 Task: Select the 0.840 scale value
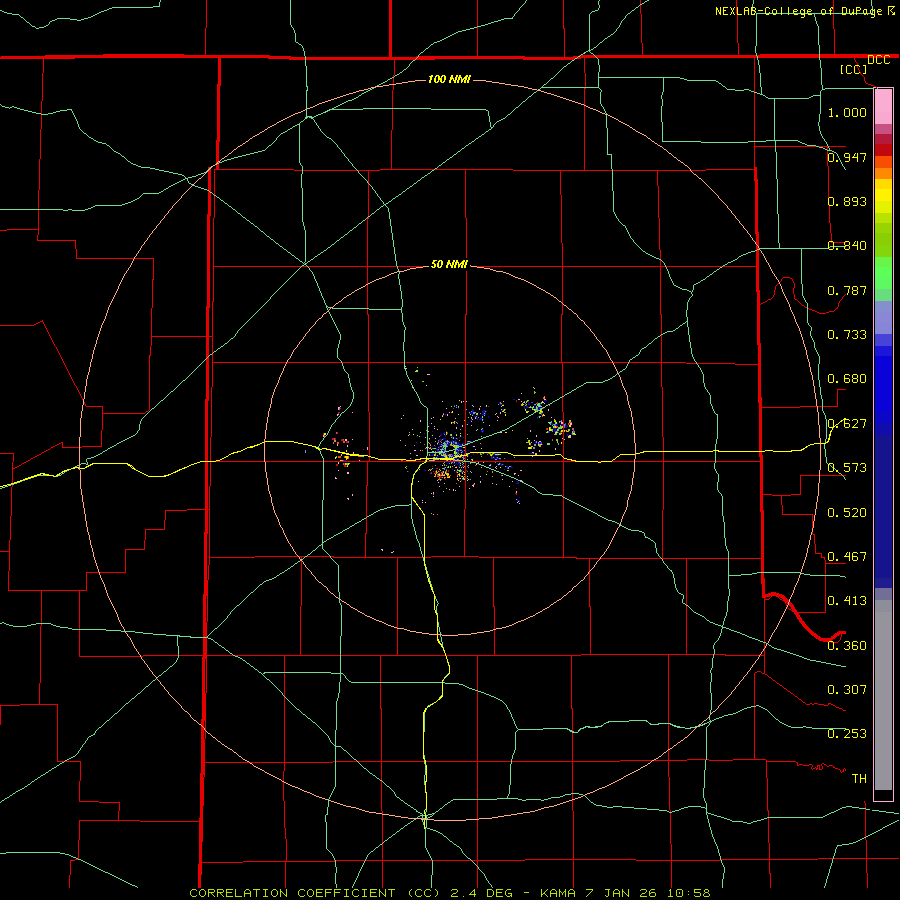point(847,245)
